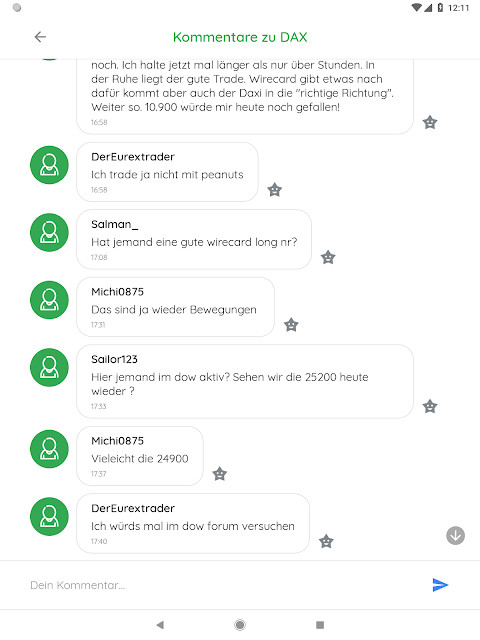Send the comment with the blue arrow
Image resolution: width=480 pixels, height=640 pixels.
click(440, 585)
